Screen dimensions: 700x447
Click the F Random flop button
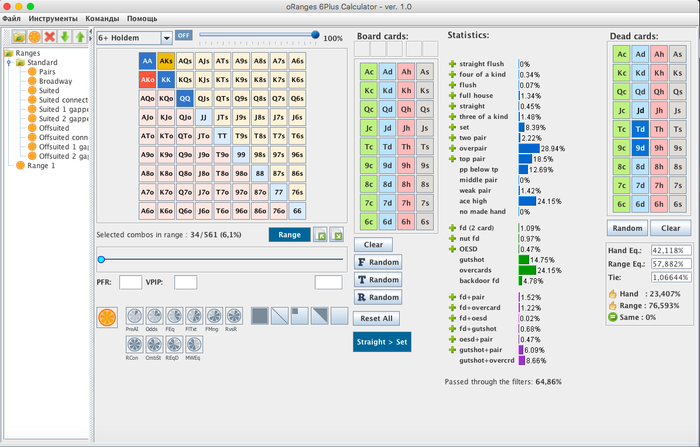pos(378,262)
